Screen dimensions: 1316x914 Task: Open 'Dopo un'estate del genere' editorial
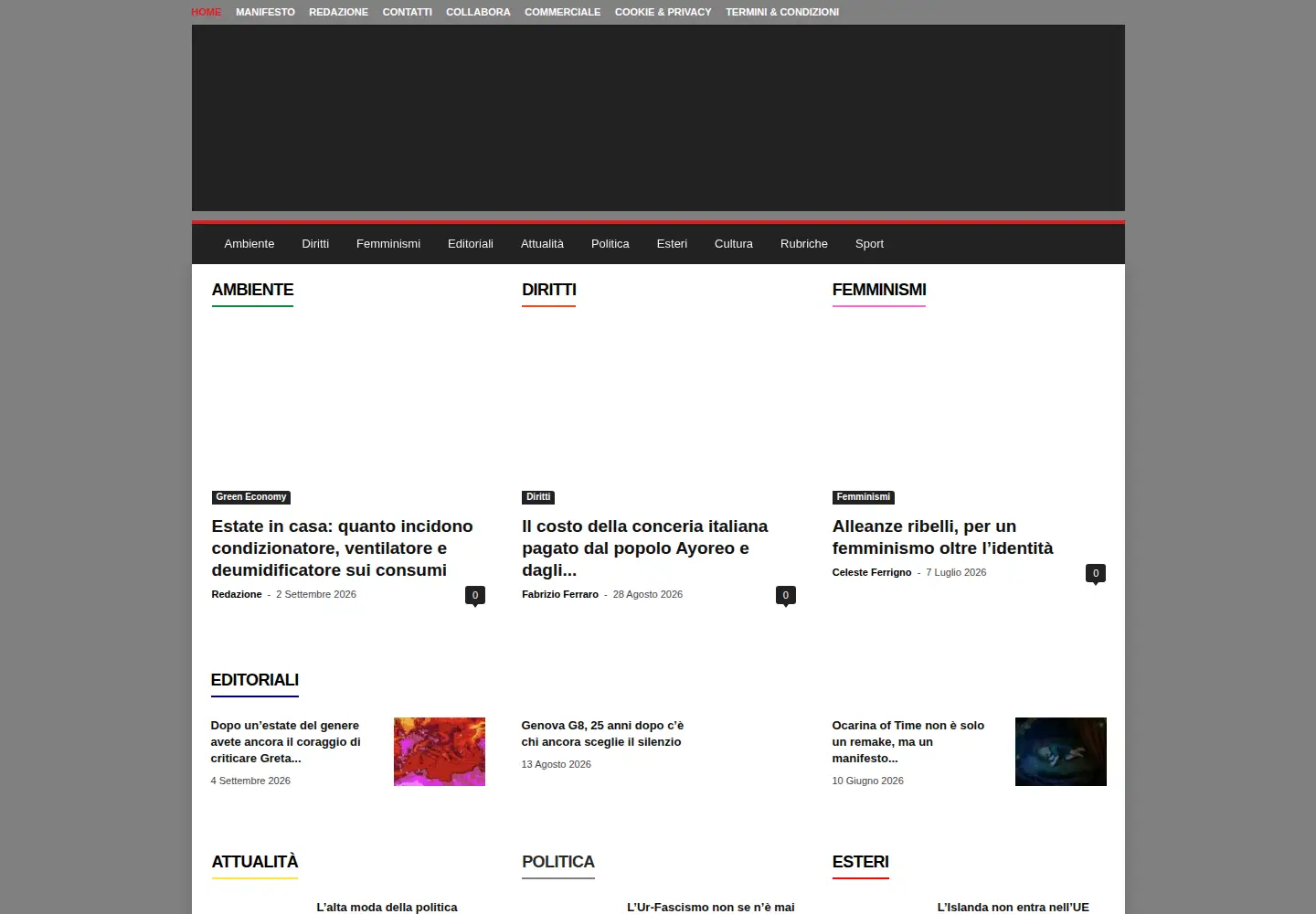(285, 742)
